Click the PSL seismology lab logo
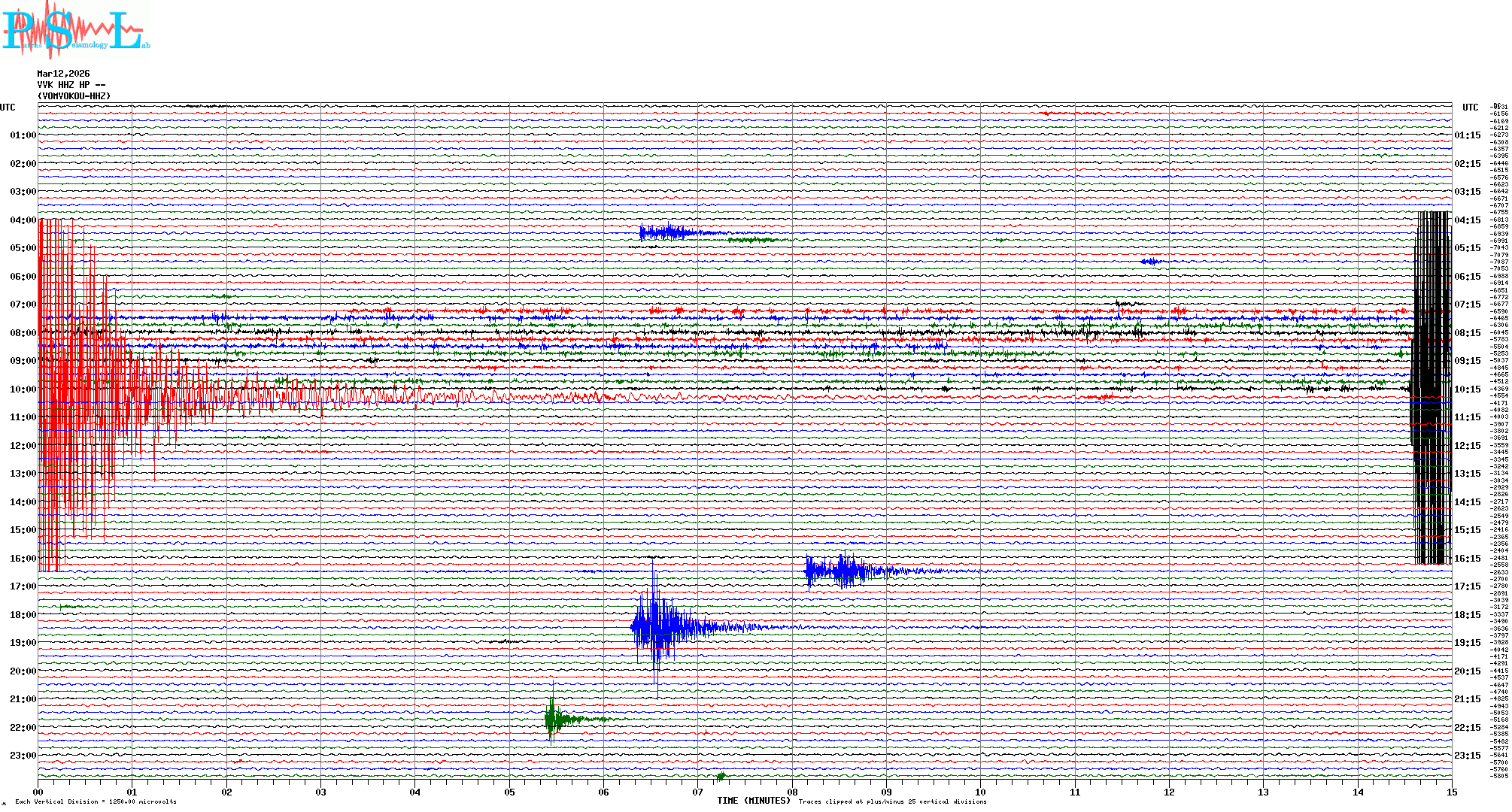This screenshot has height=812, width=1512. pos(75,30)
